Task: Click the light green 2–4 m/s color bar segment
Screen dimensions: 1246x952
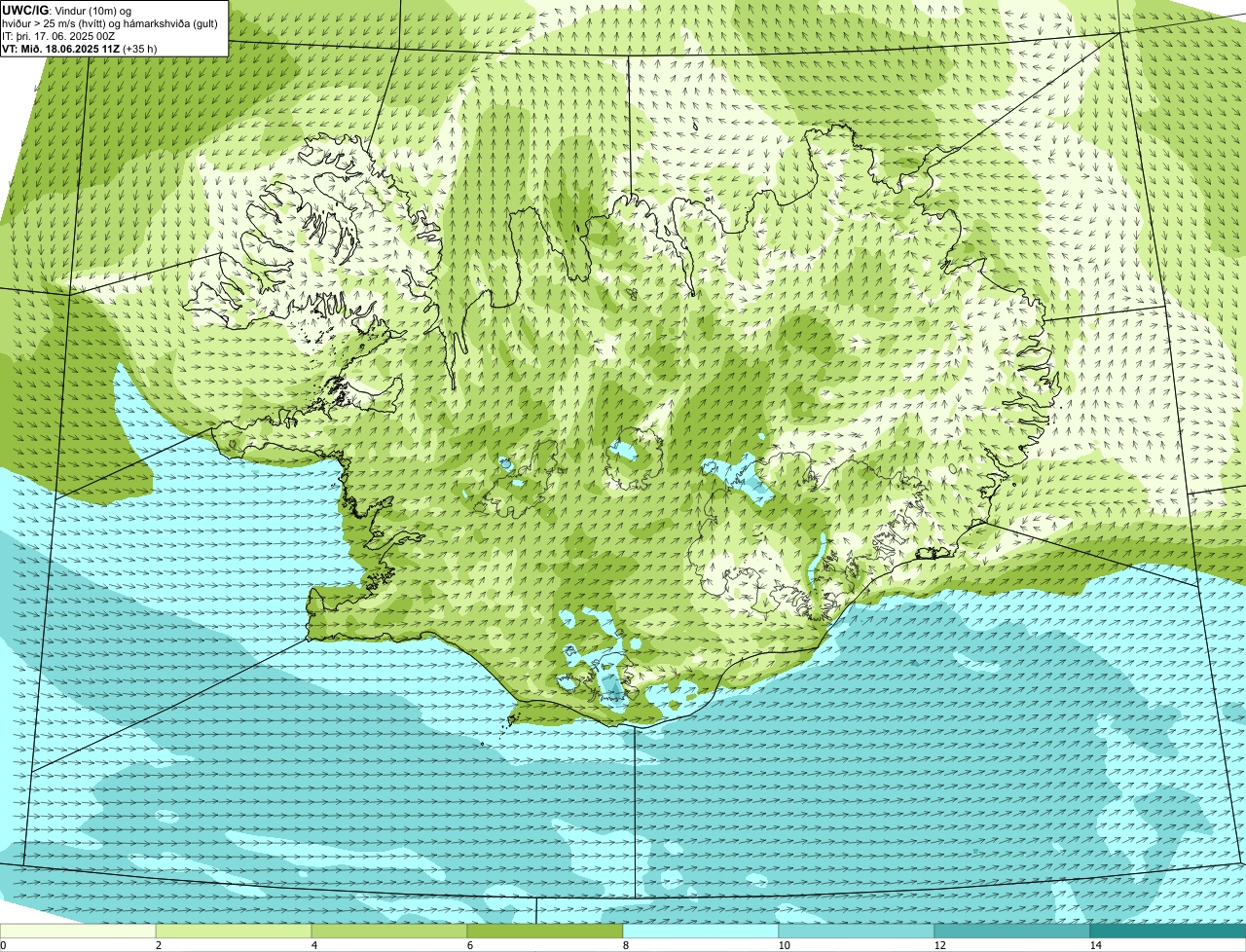Action: [x=234, y=931]
